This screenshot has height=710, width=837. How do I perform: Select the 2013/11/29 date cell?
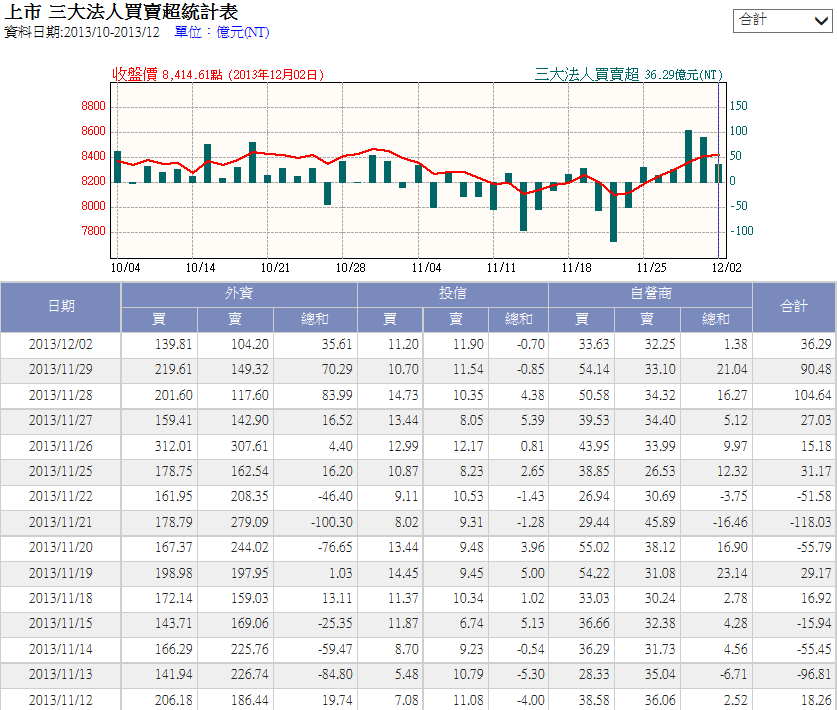pos(61,369)
